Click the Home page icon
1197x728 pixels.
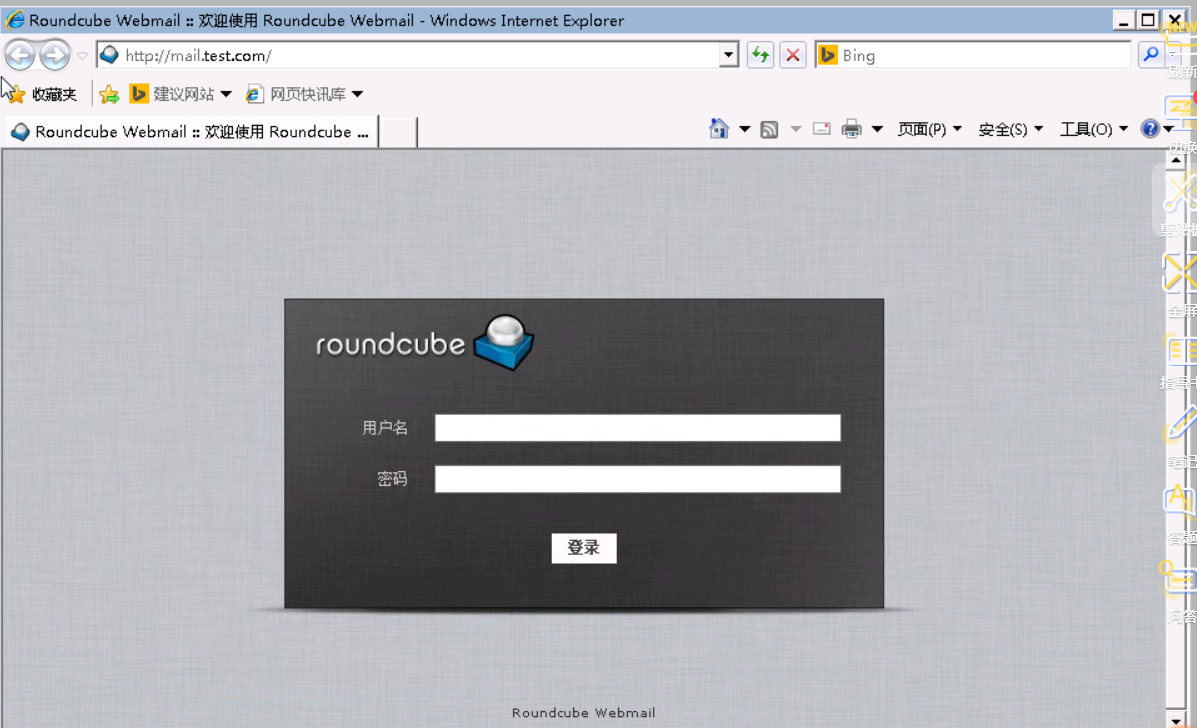pos(719,129)
